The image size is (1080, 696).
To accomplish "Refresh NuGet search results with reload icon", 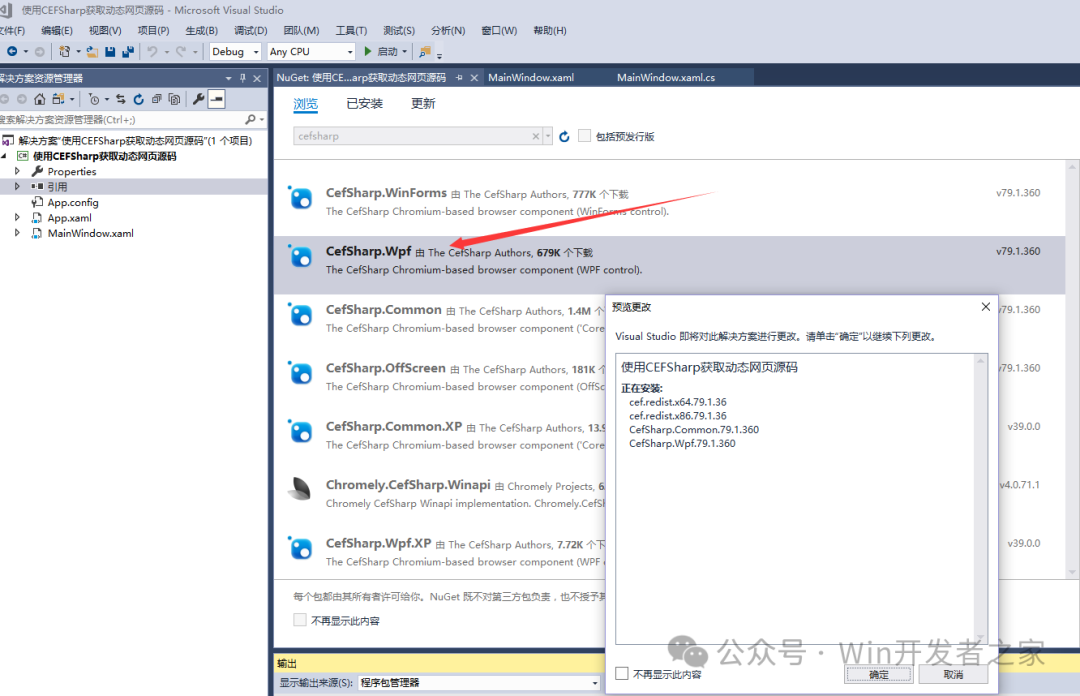I will [564, 136].
